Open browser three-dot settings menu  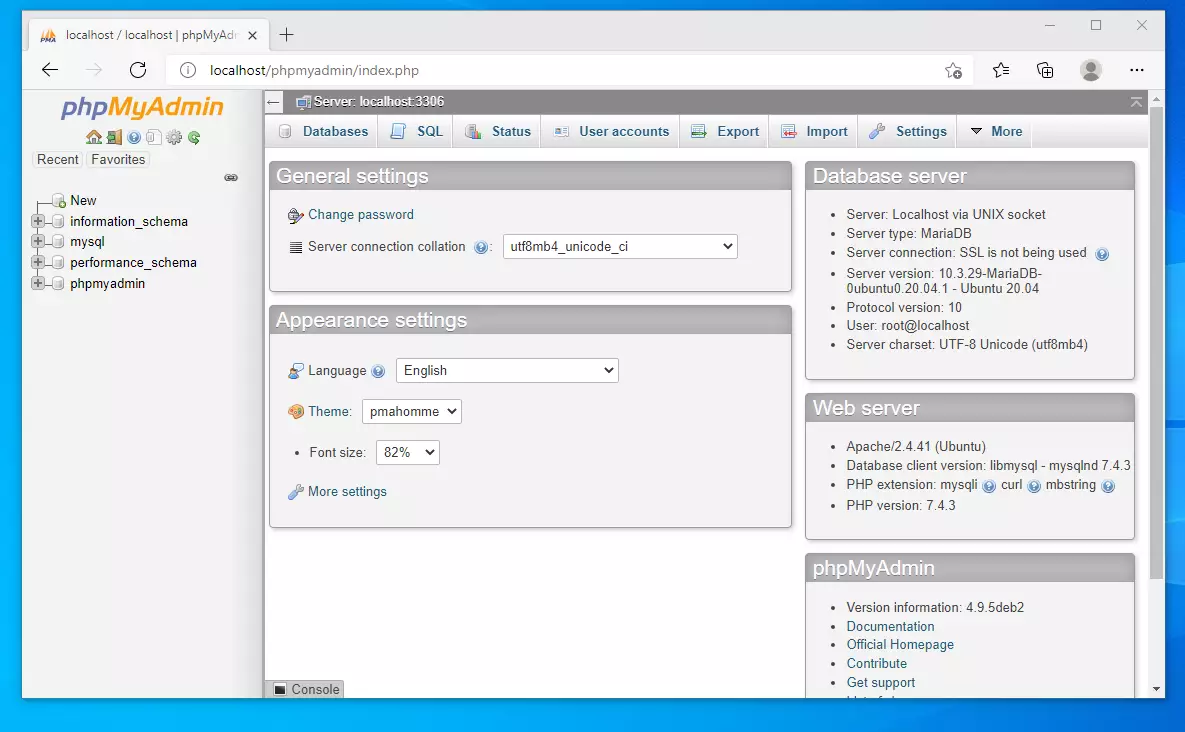(x=1137, y=70)
